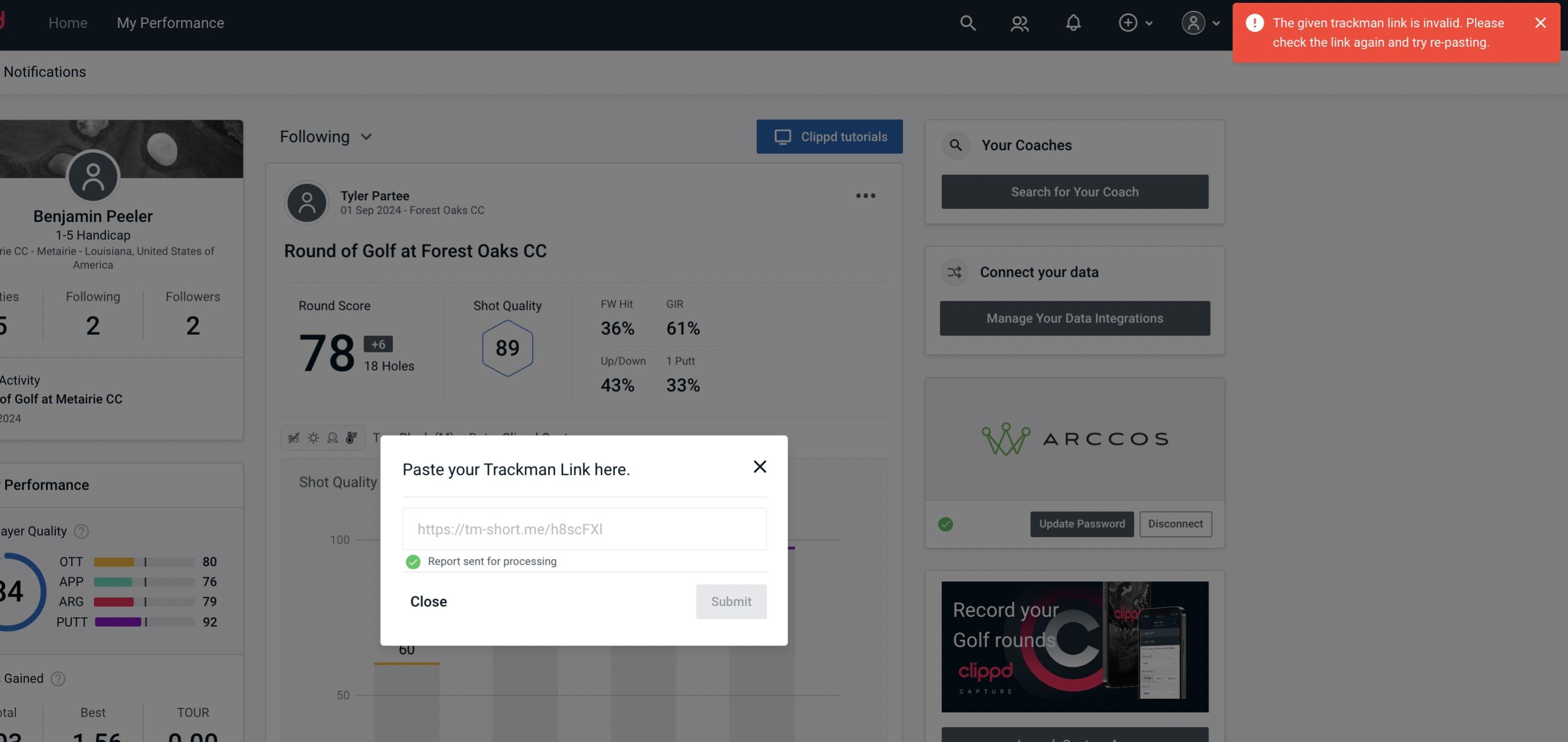The width and height of the screenshot is (1568, 742).
Task: Expand the add content plus dropdown
Action: [1134, 22]
